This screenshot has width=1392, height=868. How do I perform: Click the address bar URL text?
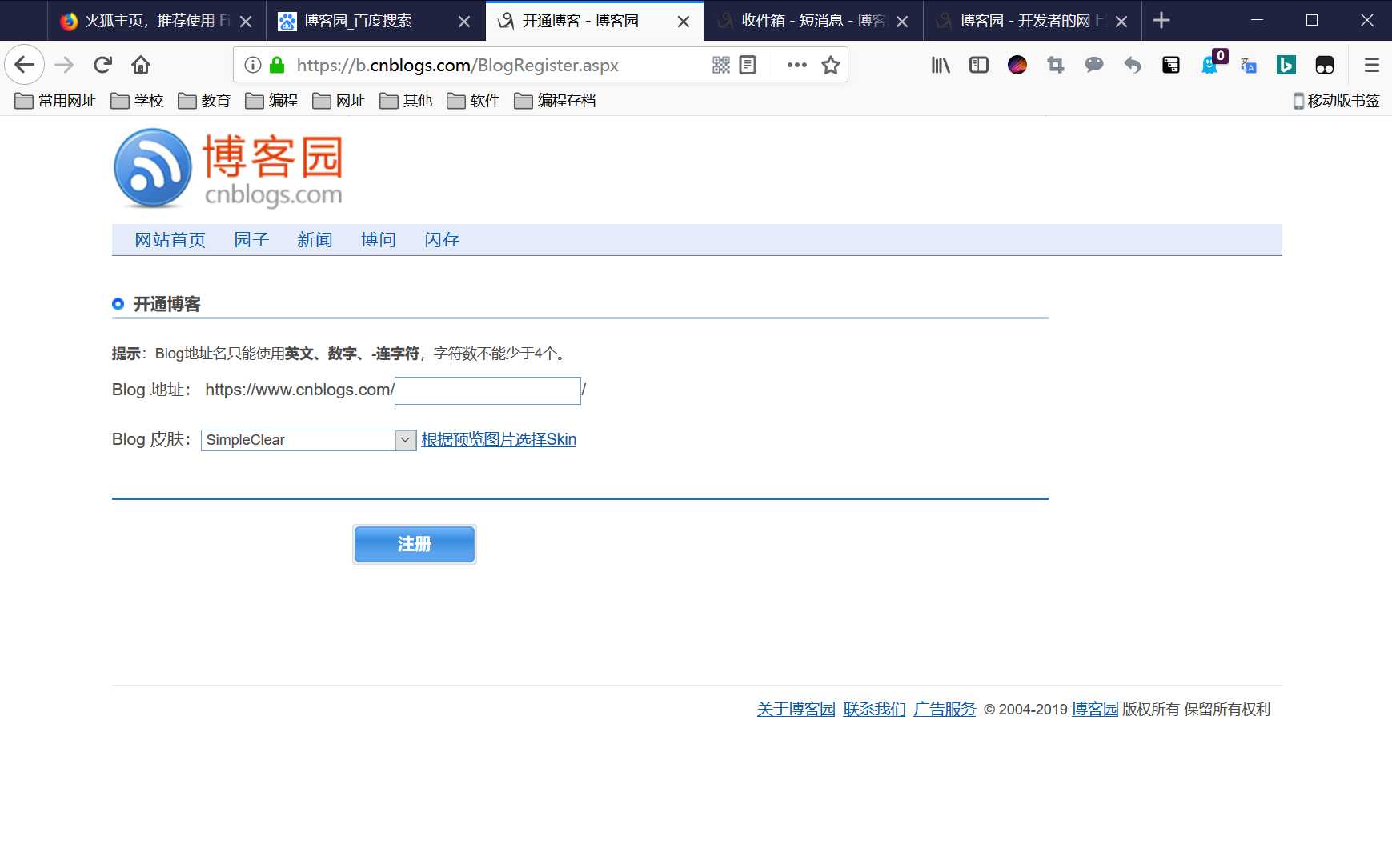(x=457, y=65)
